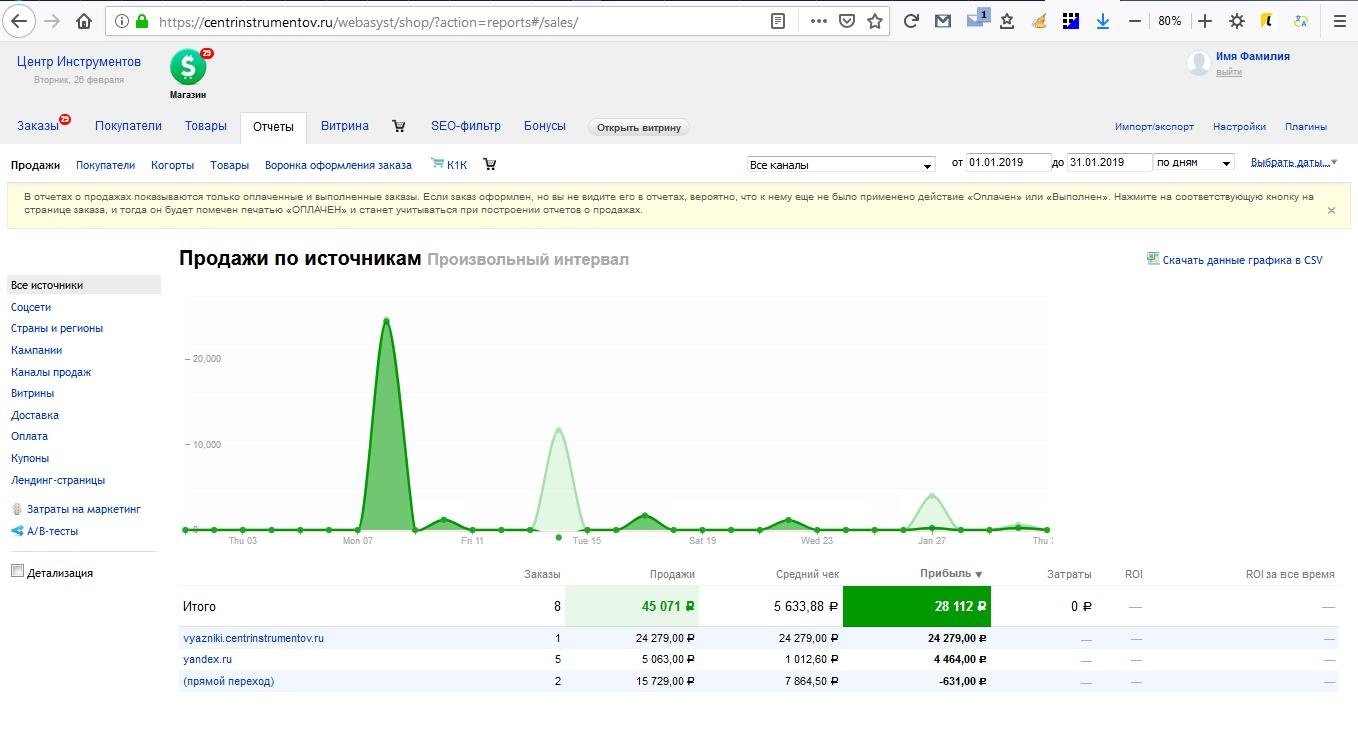Screen dimensions: 1358x735
Task: Select Каналы продаж in the left sidebar
Action: (51, 372)
